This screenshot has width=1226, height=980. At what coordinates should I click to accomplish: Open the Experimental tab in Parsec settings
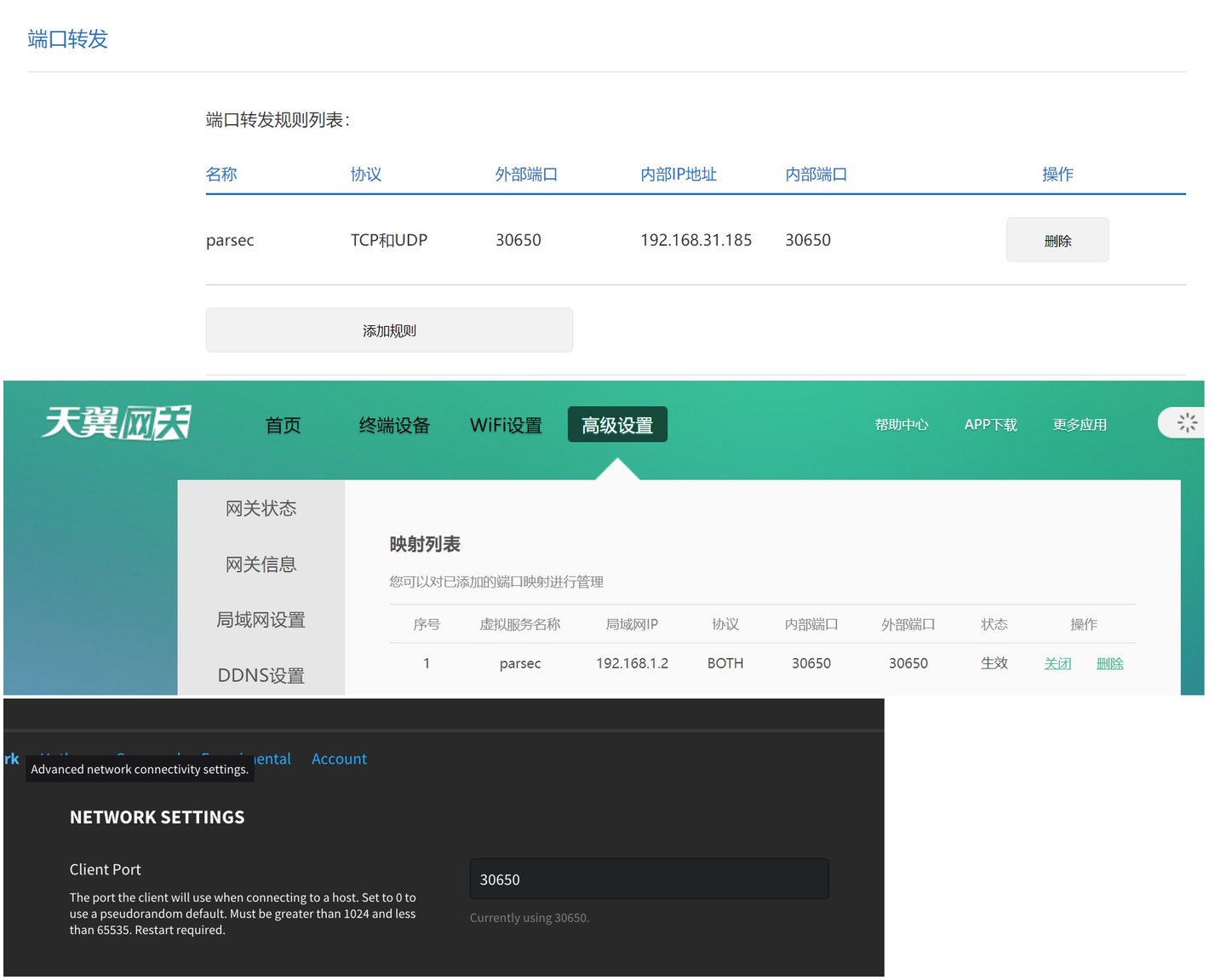tap(246, 759)
